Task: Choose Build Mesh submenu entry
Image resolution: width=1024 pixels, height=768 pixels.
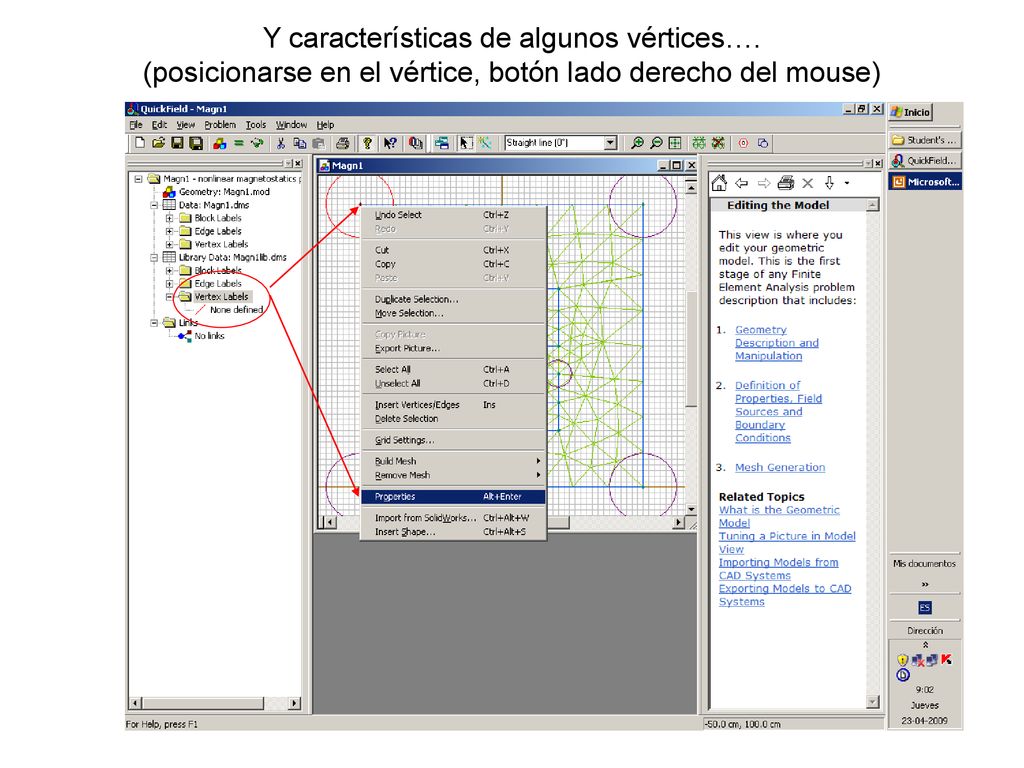Action: (453, 461)
